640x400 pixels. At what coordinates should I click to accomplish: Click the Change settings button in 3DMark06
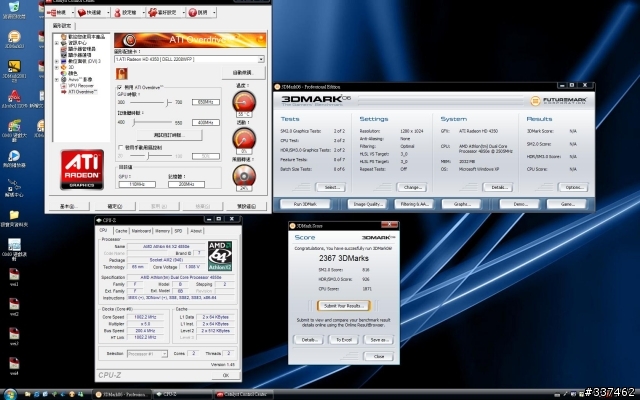[412, 187]
